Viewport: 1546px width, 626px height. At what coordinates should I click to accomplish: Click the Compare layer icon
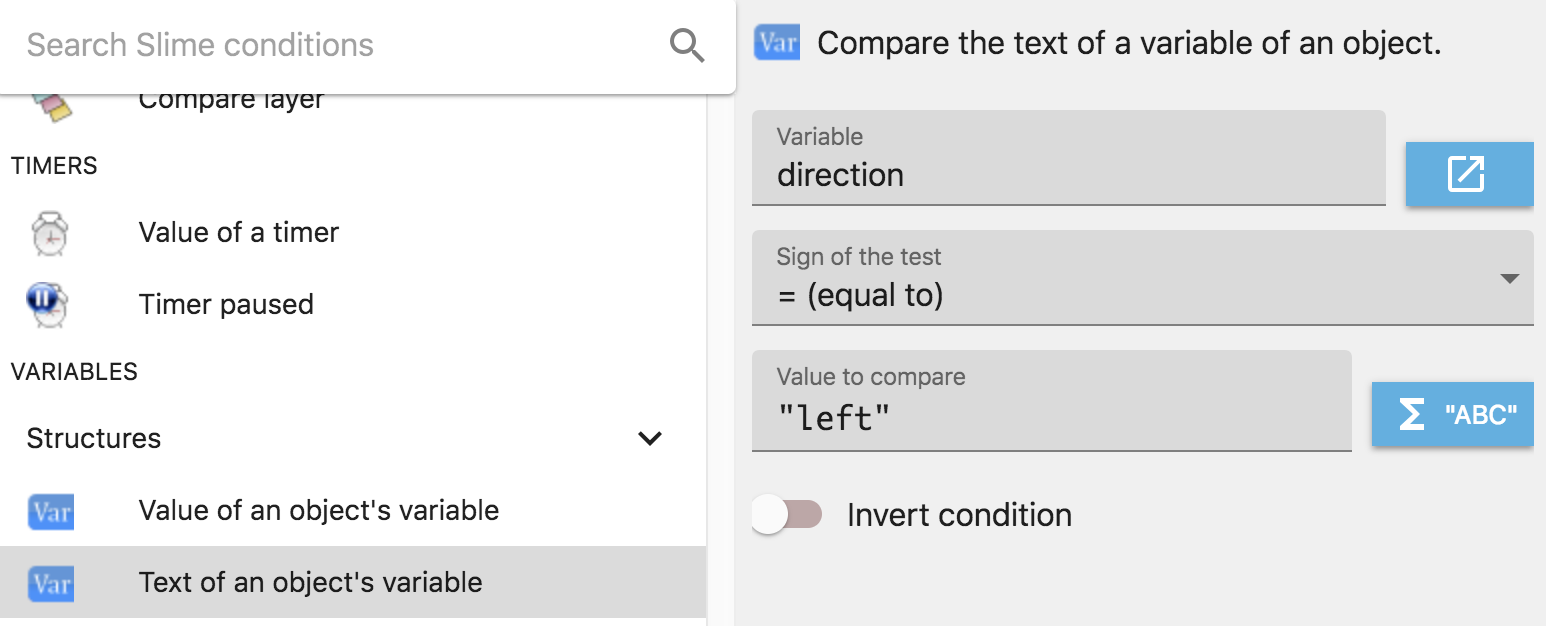click(x=50, y=106)
